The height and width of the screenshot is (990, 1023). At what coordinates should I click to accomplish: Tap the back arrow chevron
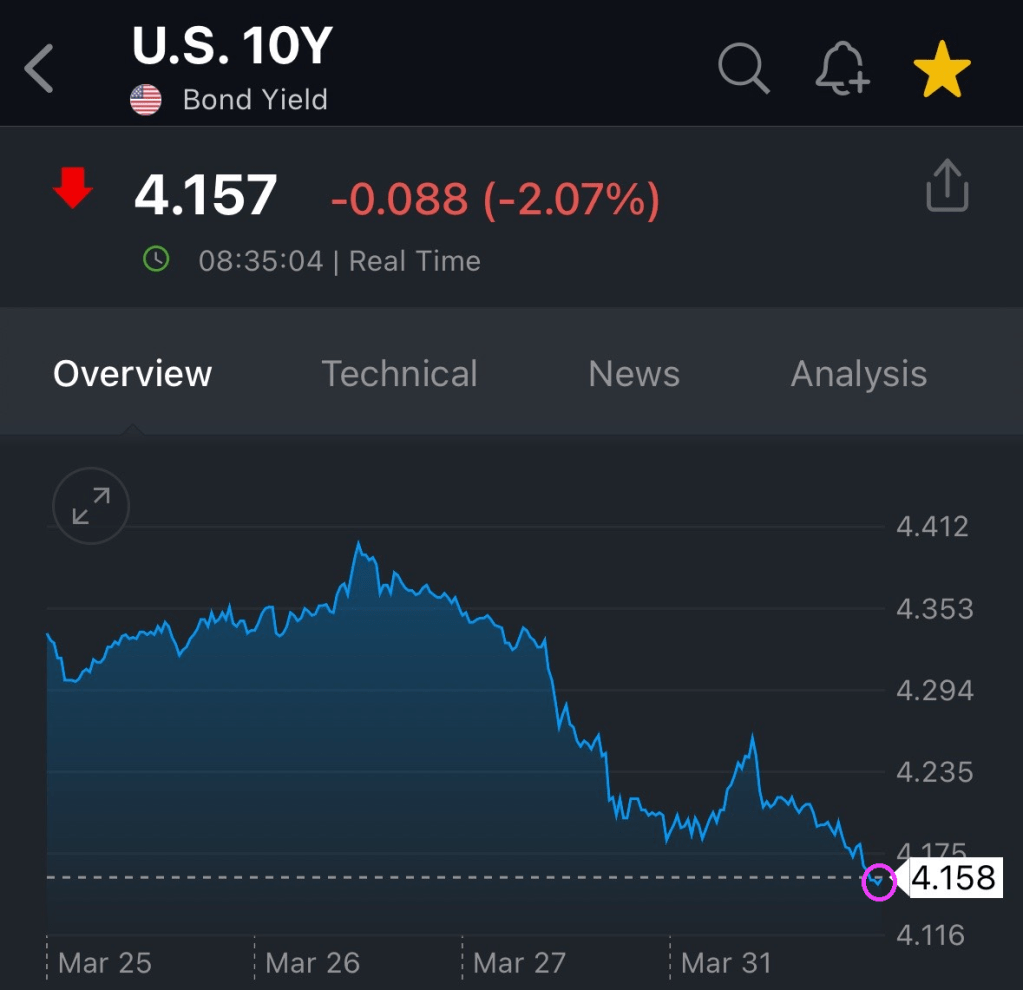pos(40,70)
